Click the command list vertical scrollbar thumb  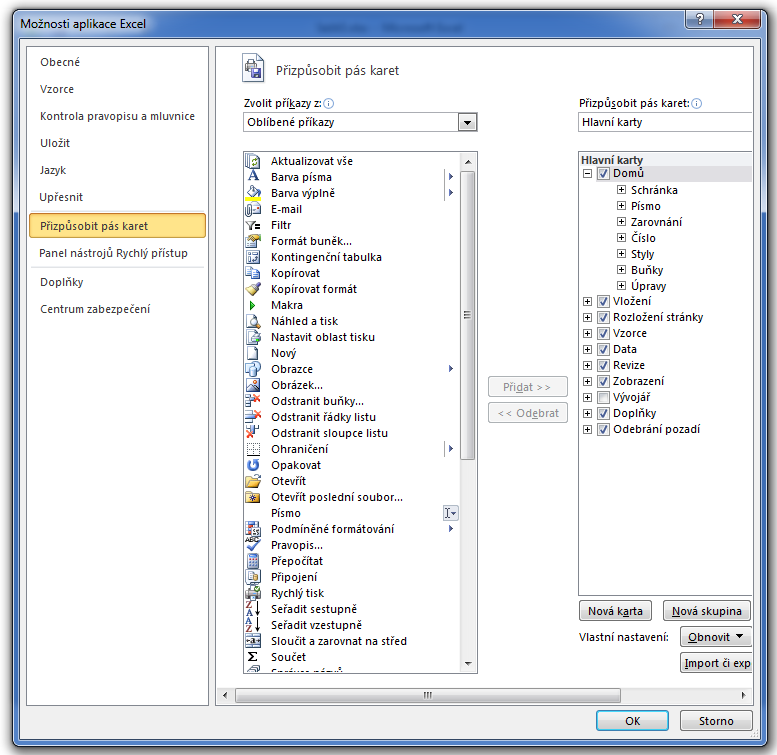(x=467, y=315)
